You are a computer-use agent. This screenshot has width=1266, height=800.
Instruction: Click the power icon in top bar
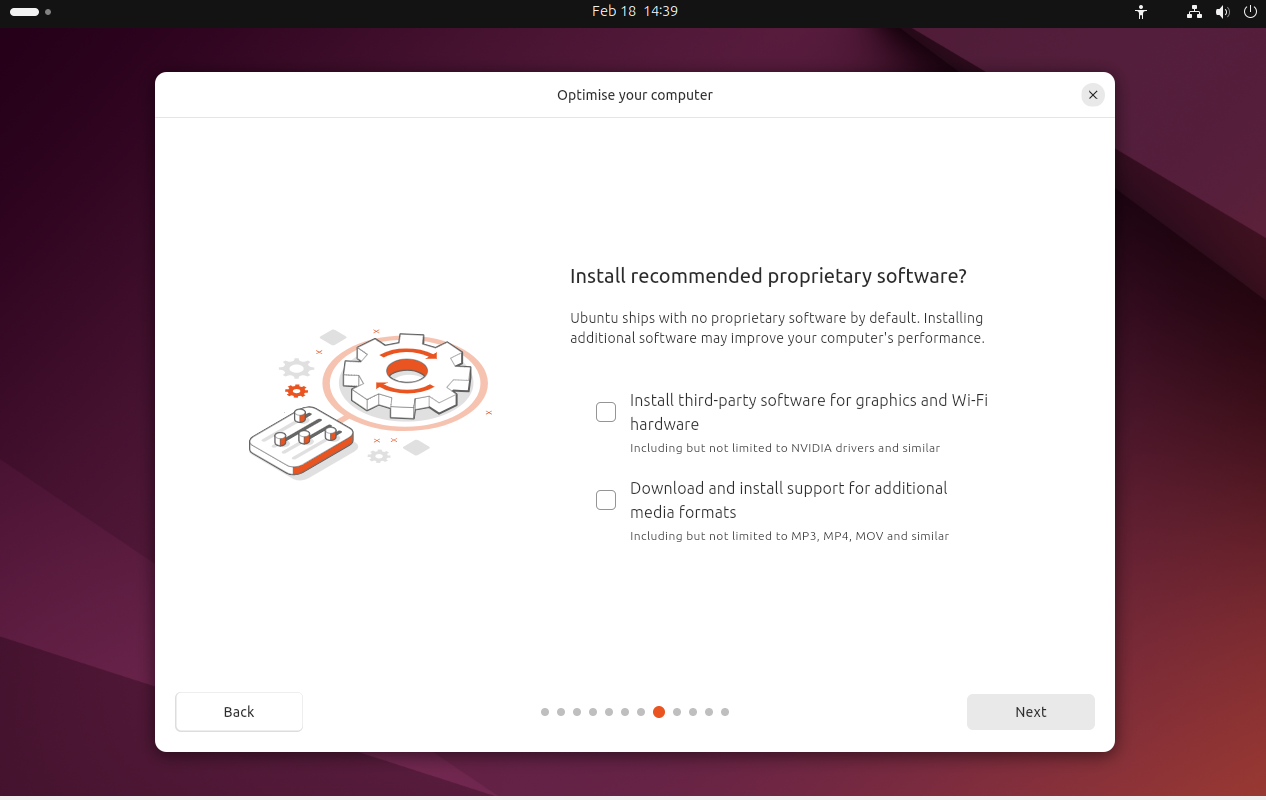tap(1250, 12)
